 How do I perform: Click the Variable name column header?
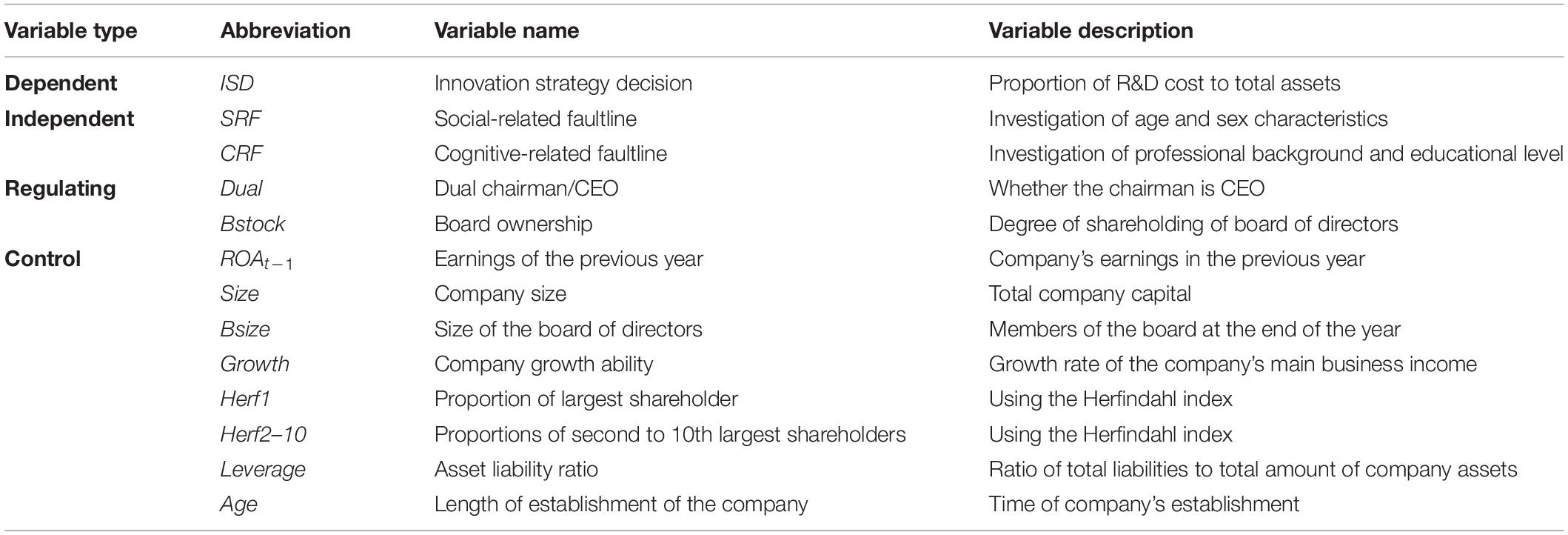pos(506,30)
